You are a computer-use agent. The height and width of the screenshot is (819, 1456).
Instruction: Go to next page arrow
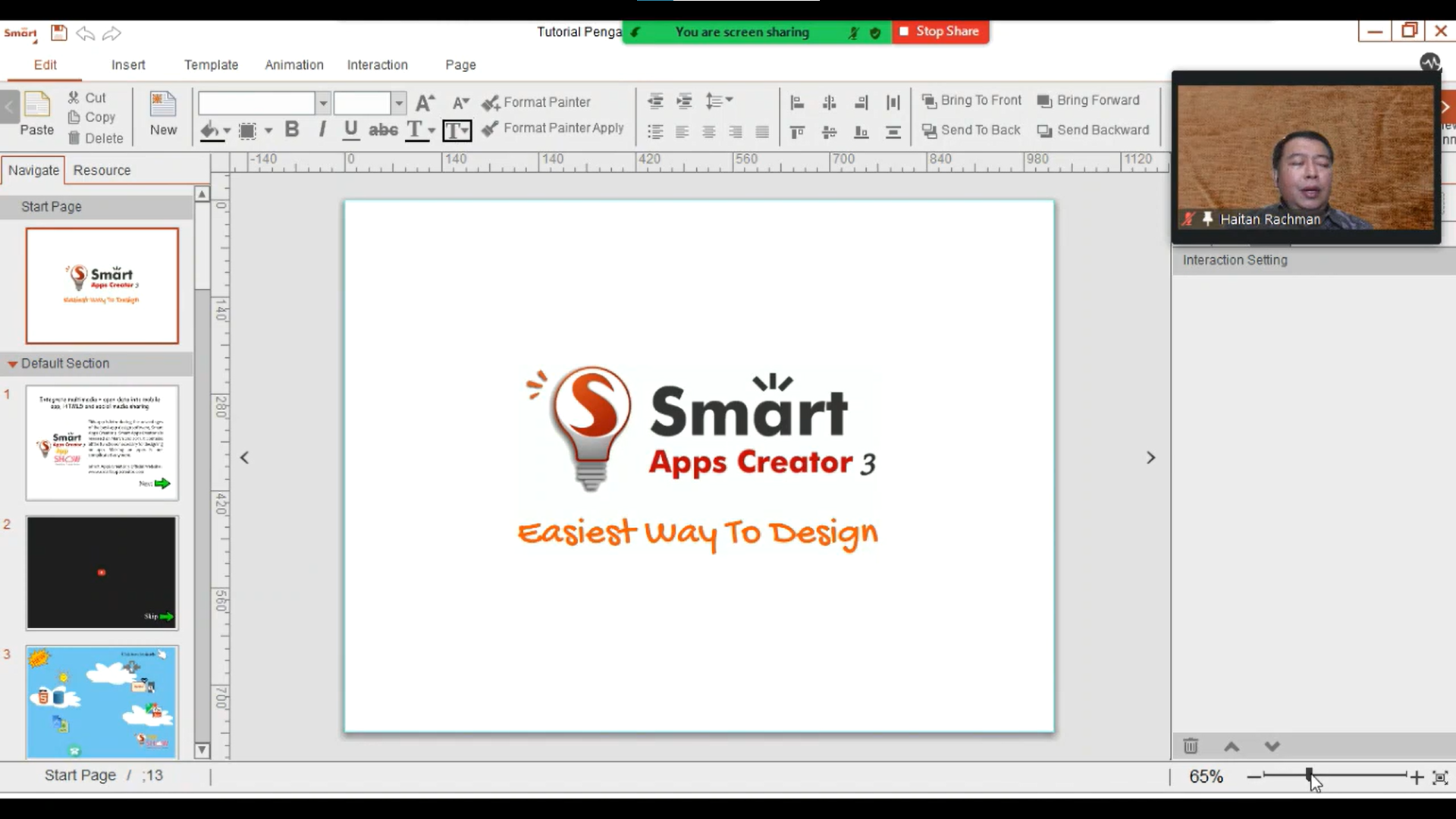coord(1150,458)
